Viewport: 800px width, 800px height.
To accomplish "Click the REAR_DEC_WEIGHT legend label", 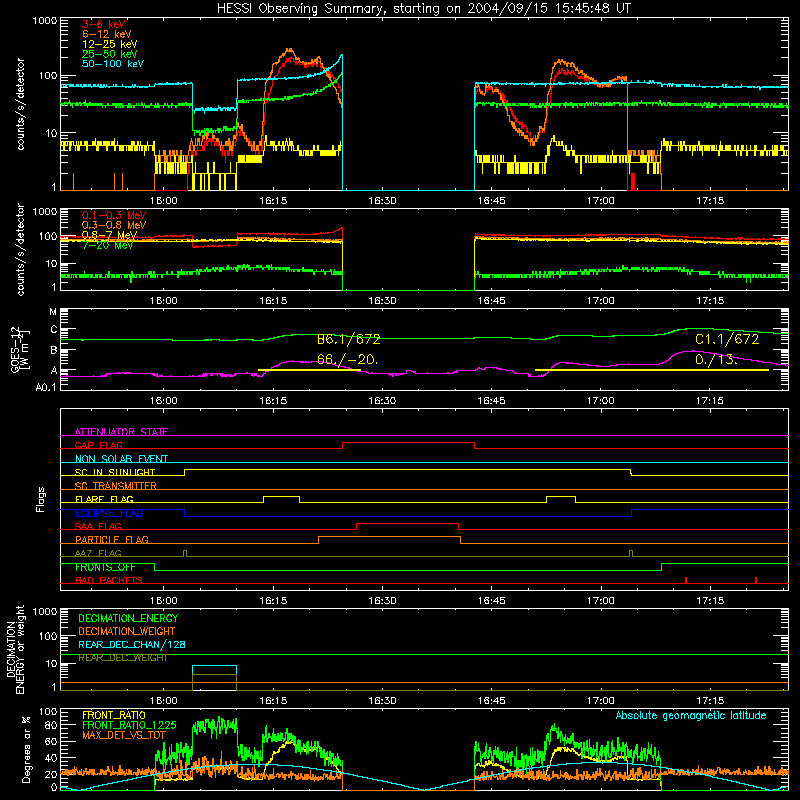I will point(123,658).
